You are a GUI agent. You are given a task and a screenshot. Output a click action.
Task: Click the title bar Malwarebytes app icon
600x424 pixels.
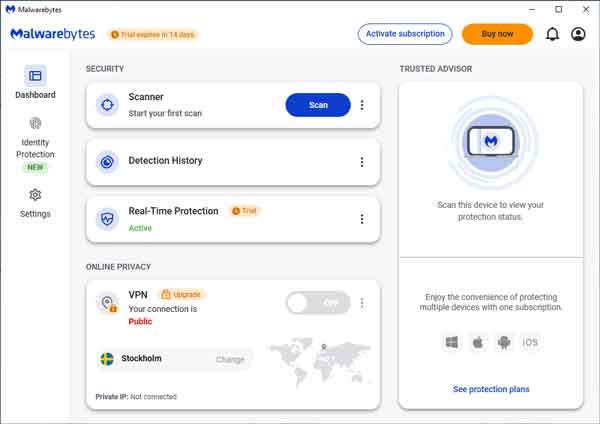(10, 9)
